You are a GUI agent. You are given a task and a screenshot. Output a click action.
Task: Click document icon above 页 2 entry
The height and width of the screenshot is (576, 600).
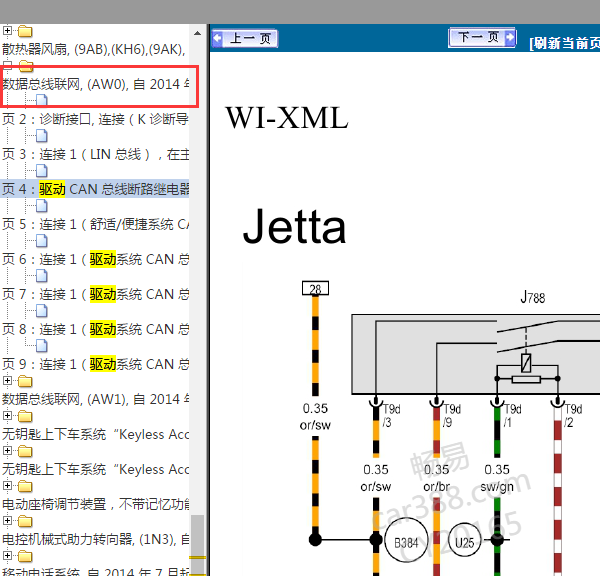pyautogui.click(x=42, y=100)
